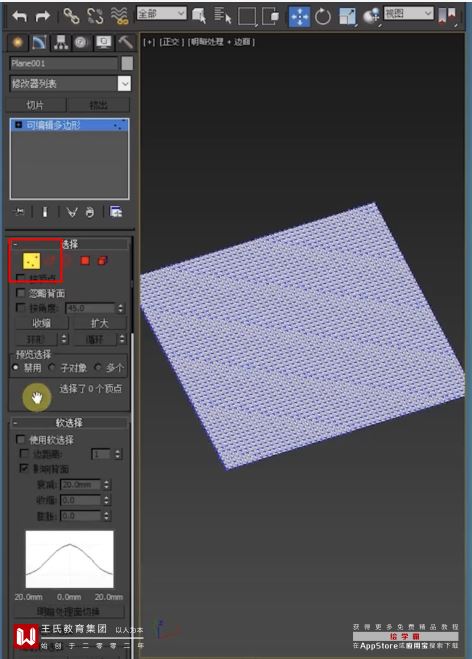472x659 pixels.
Task: Toggle the Show End Result icon
Action: [x=45, y=212]
